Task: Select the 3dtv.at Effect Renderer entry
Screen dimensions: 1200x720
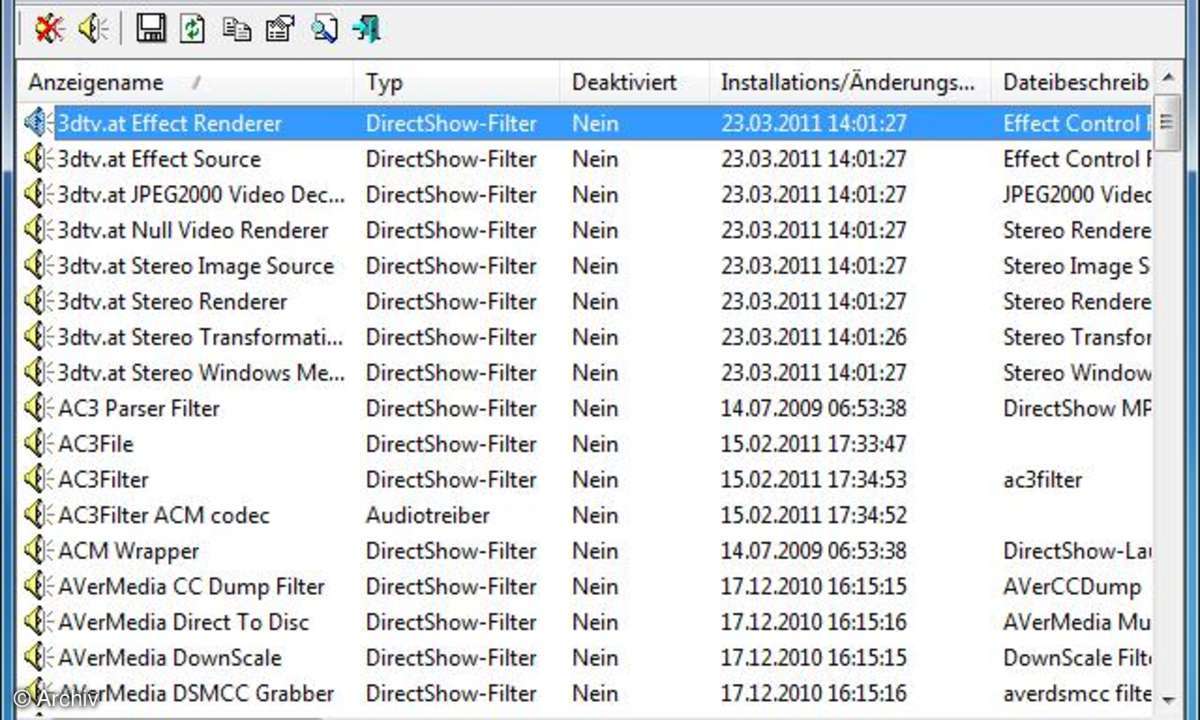Action: pyautogui.click(x=169, y=124)
